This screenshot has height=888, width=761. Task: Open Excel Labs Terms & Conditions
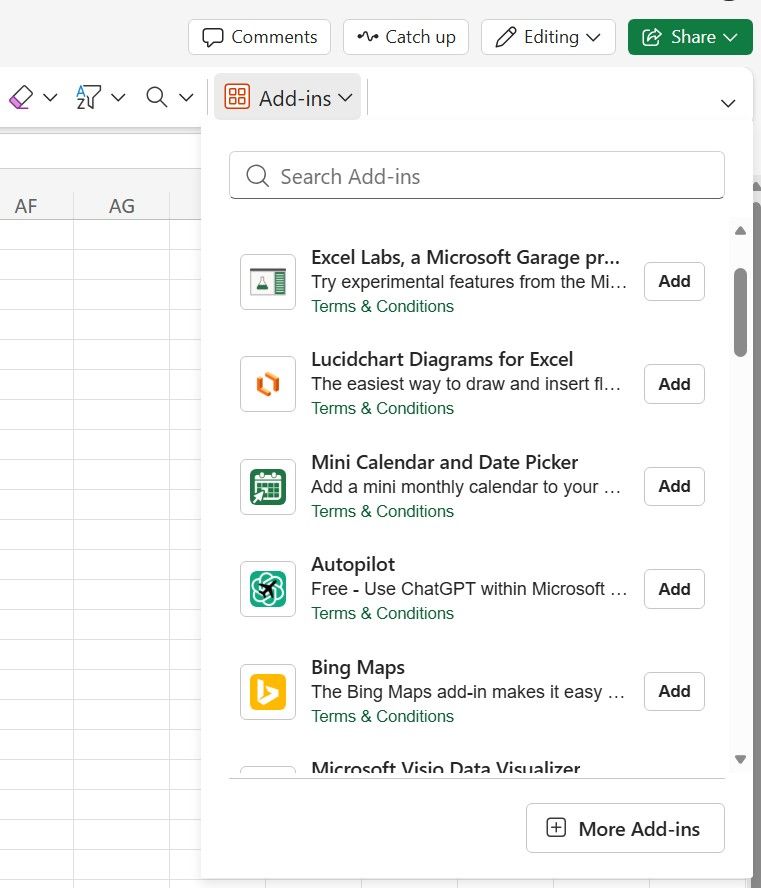click(383, 306)
